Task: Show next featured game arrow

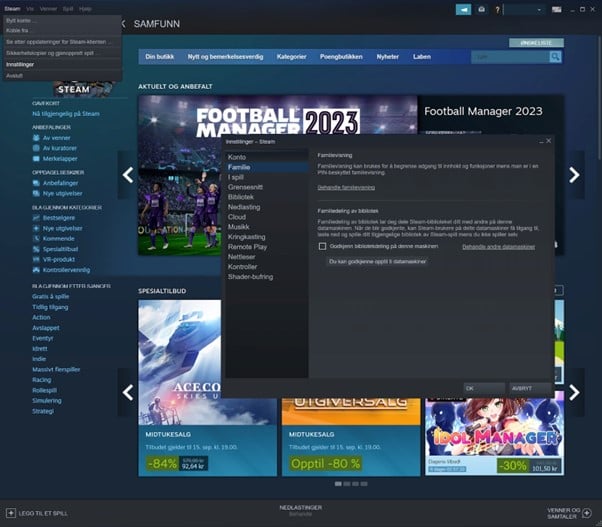Action: coord(574,175)
